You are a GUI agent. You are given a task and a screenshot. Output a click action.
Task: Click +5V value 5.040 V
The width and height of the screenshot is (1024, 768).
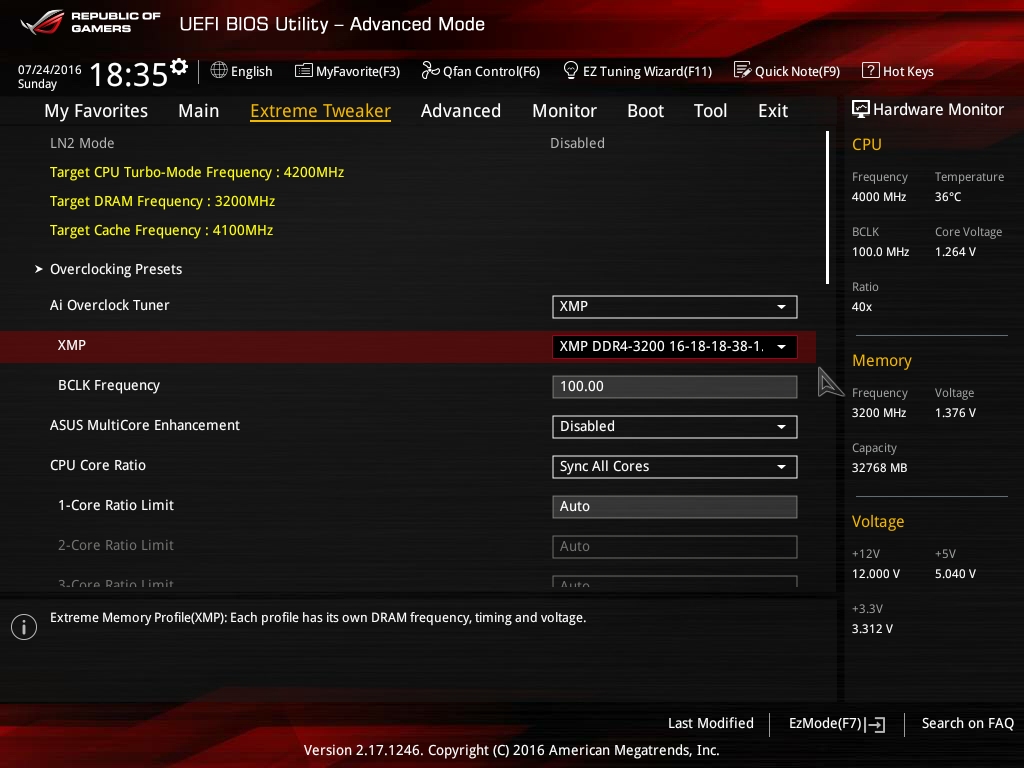(955, 574)
